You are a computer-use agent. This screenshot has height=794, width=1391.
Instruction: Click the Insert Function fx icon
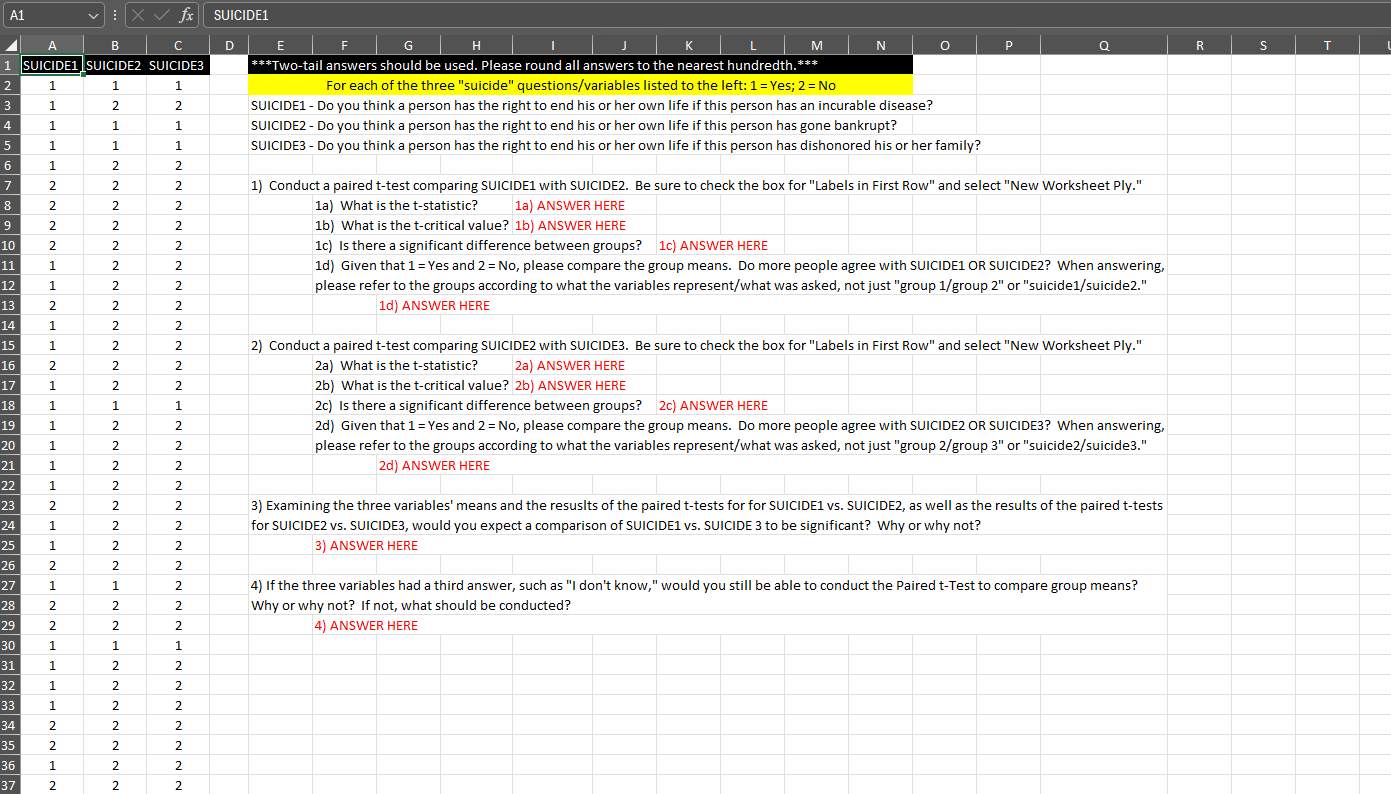(187, 15)
